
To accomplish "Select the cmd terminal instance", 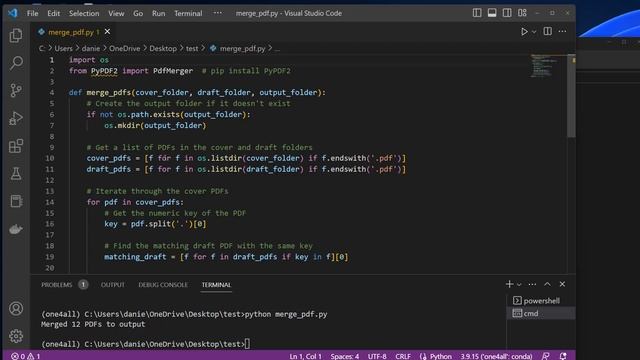I will point(541,313).
